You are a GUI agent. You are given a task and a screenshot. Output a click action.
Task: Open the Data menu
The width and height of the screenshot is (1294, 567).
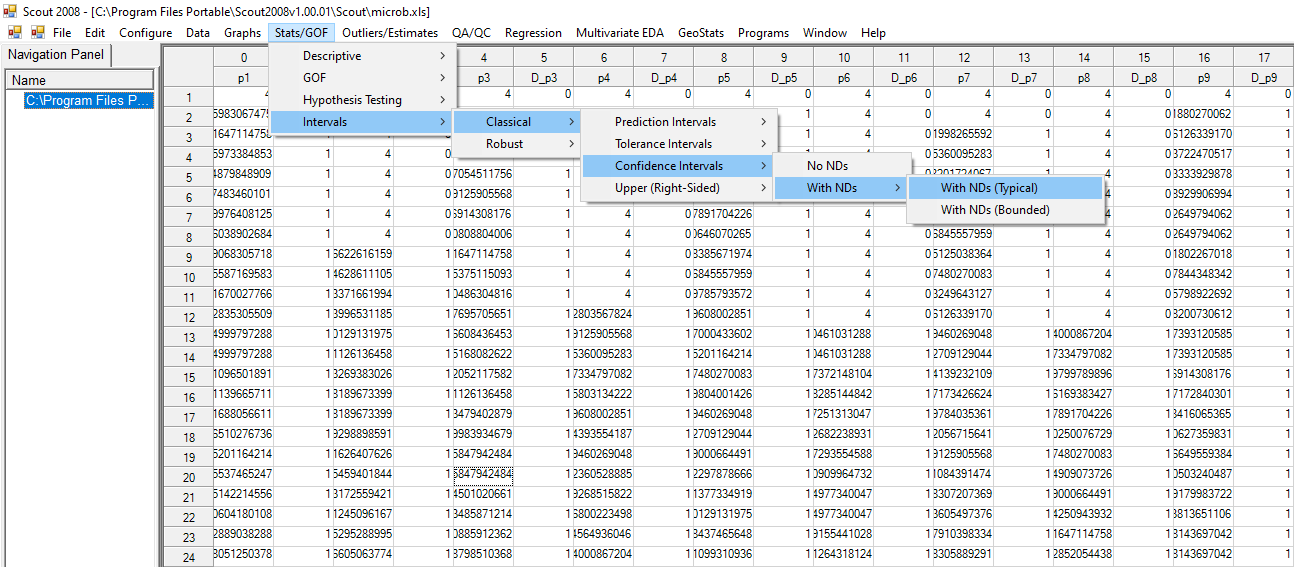(x=198, y=33)
